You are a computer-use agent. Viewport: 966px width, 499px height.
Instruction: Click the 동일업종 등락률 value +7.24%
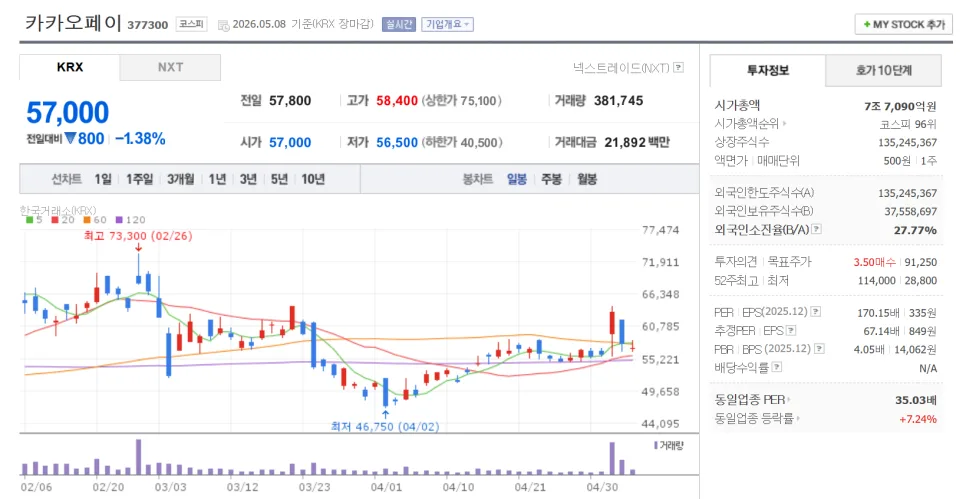point(918,419)
